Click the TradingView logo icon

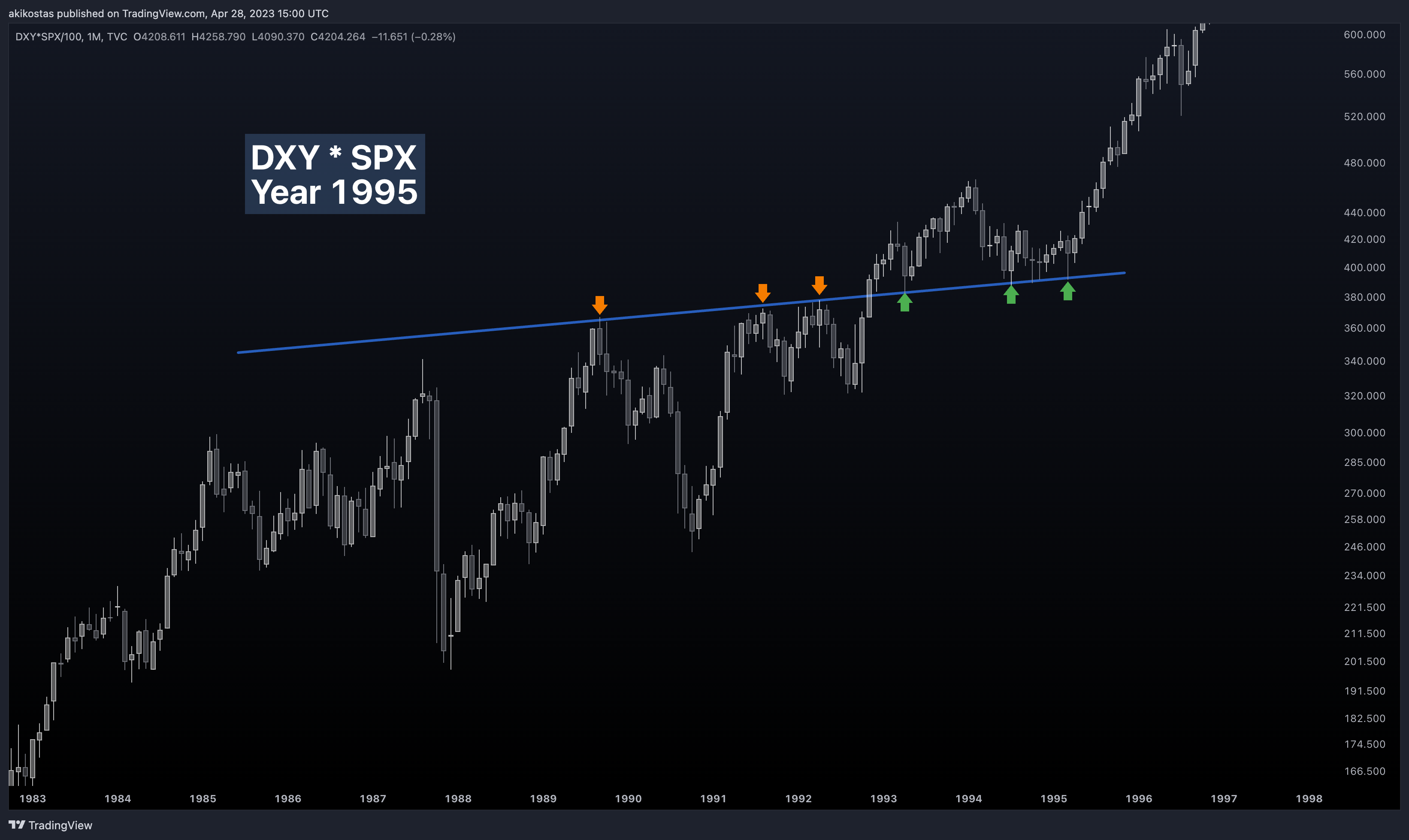(x=16, y=825)
